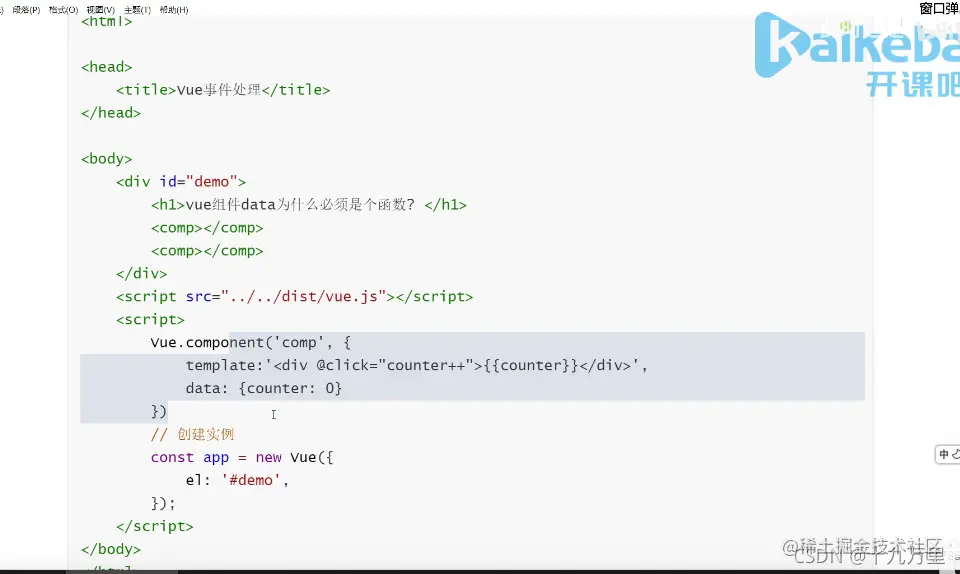Click the // 创建实例 comment line
Viewport: 960px width, 574px height.
[x=192, y=434]
